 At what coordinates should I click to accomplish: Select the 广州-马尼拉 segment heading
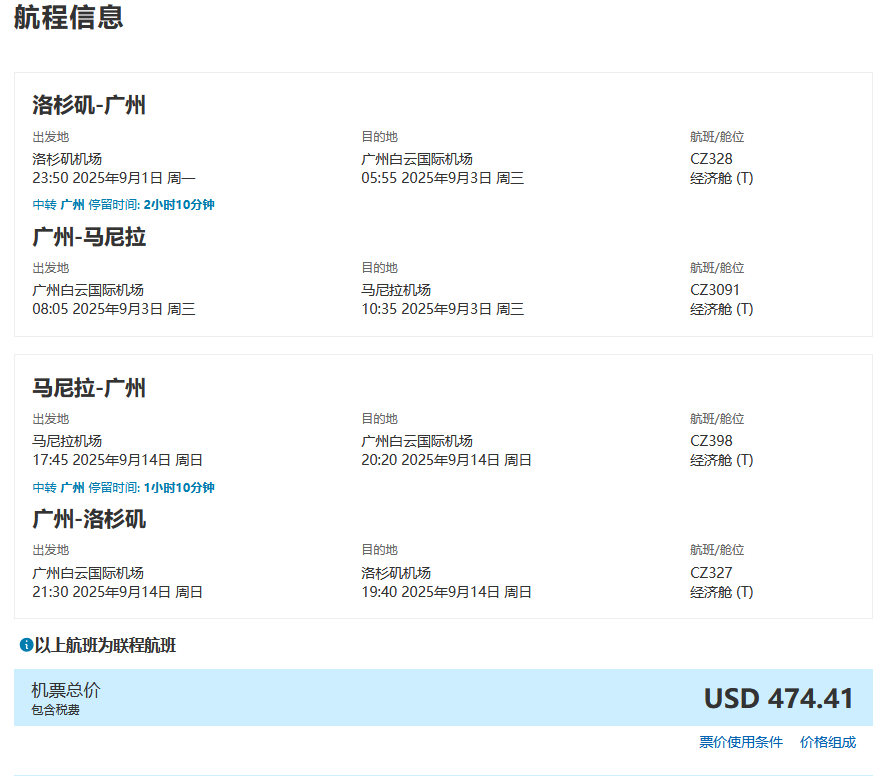(89, 237)
